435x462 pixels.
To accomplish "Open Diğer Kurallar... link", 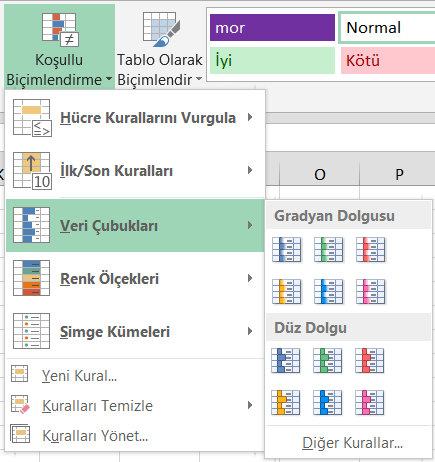I will (x=353, y=443).
